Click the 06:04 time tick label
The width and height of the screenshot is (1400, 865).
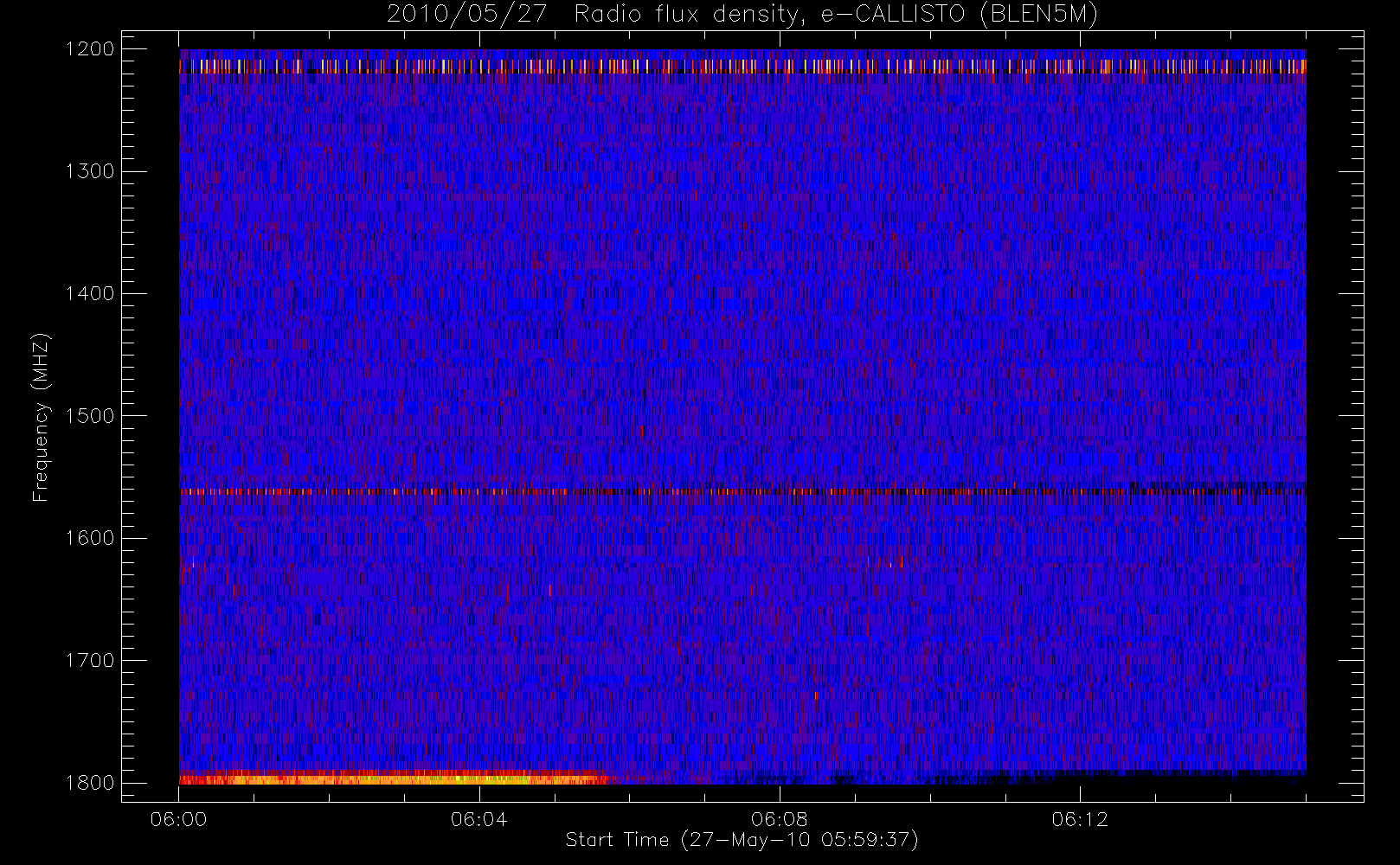pyautogui.click(x=478, y=819)
